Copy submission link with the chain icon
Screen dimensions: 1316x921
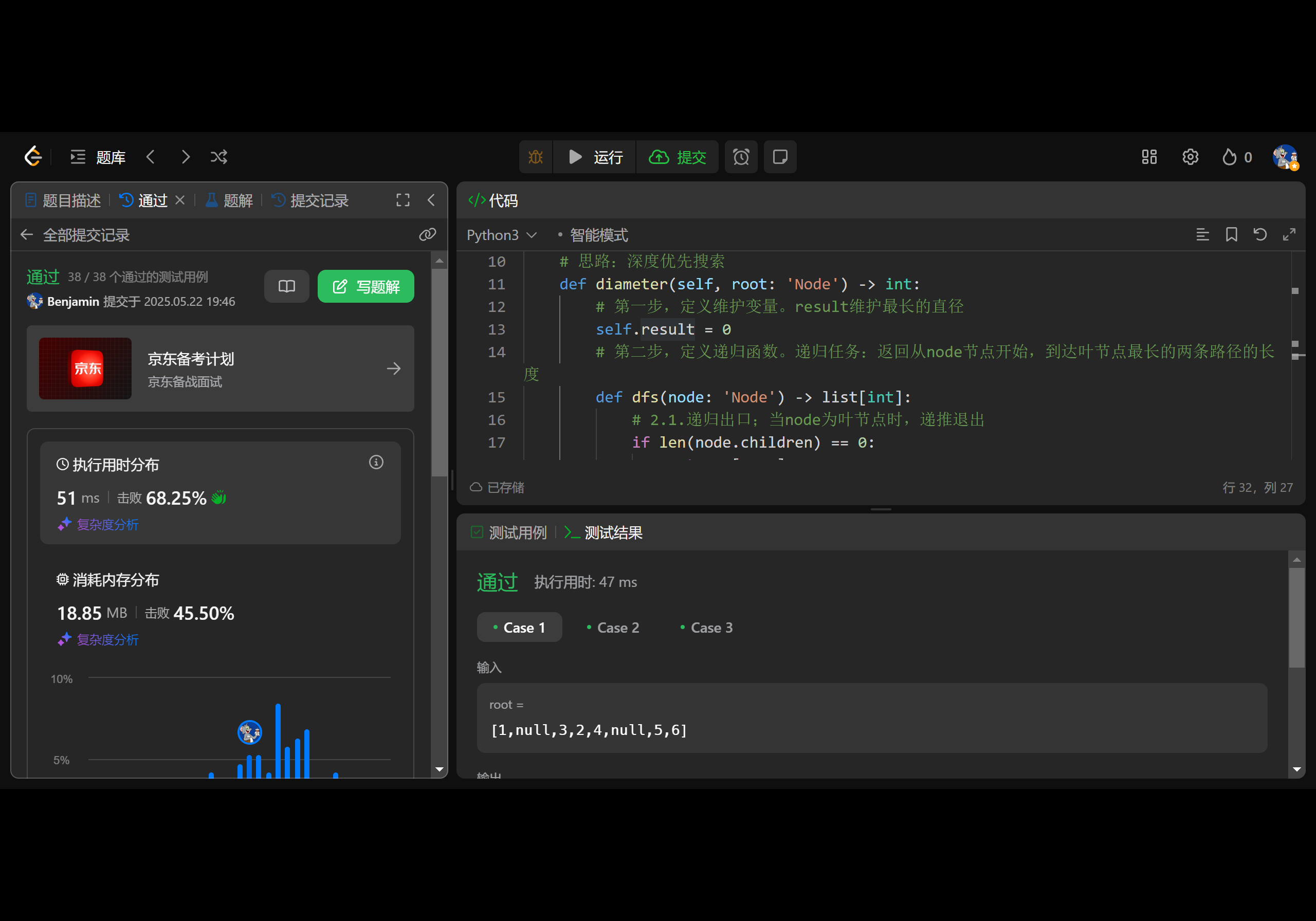(x=427, y=234)
